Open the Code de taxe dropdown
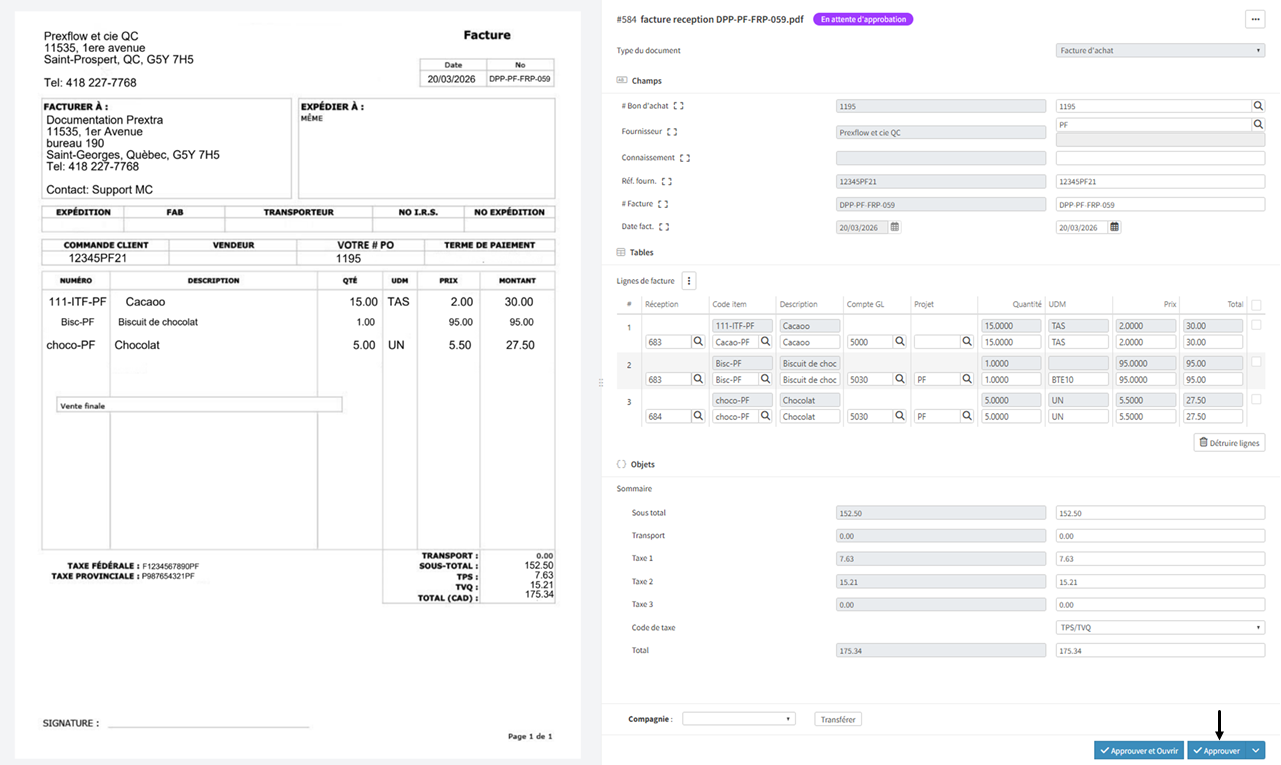 pos(1160,628)
